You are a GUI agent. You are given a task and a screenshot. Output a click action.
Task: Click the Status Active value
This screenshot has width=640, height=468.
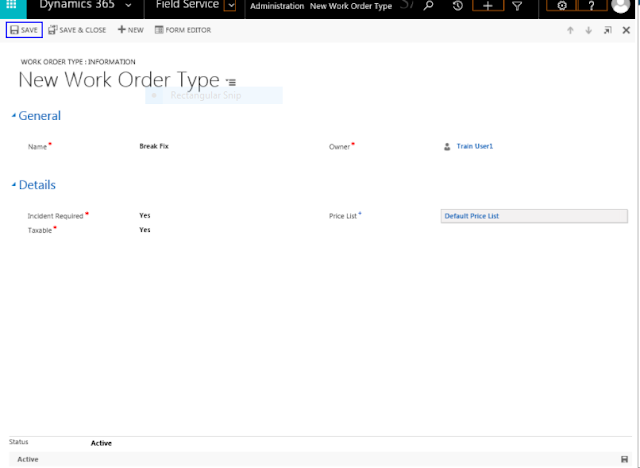pyautogui.click(x=101, y=443)
